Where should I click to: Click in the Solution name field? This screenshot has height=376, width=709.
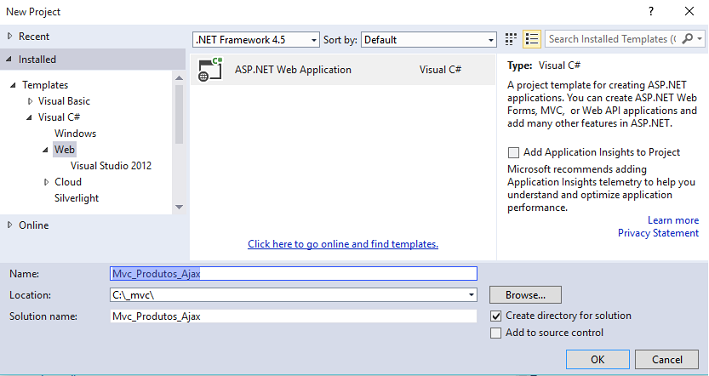pyautogui.click(x=293, y=316)
